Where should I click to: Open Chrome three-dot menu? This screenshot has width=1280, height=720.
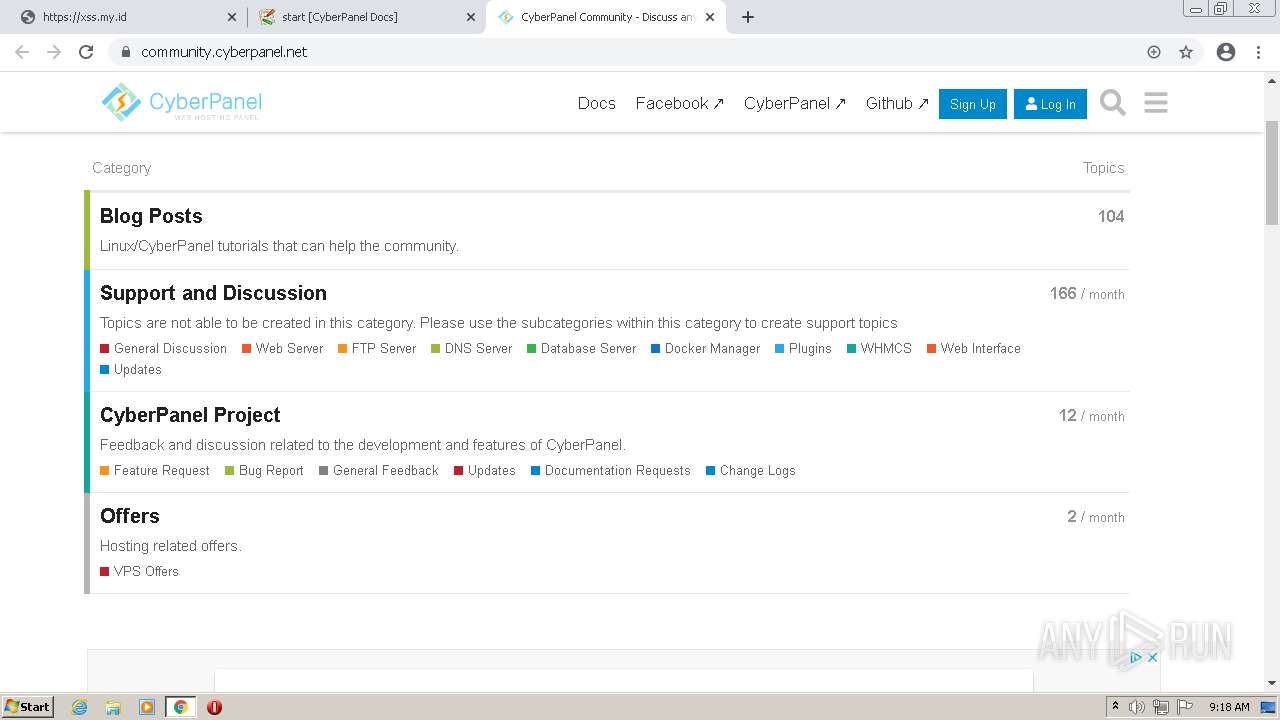[1258, 52]
